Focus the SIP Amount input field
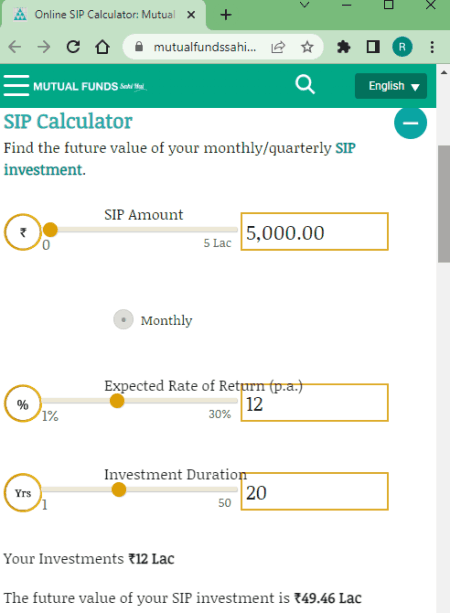This screenshot has height=613, width=450. [x=314, y=231]
